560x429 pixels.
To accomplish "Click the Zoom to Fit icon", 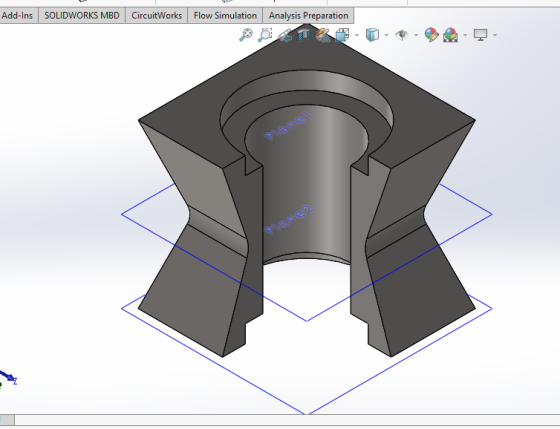I will pyautogui.click(x=245, y=35).
